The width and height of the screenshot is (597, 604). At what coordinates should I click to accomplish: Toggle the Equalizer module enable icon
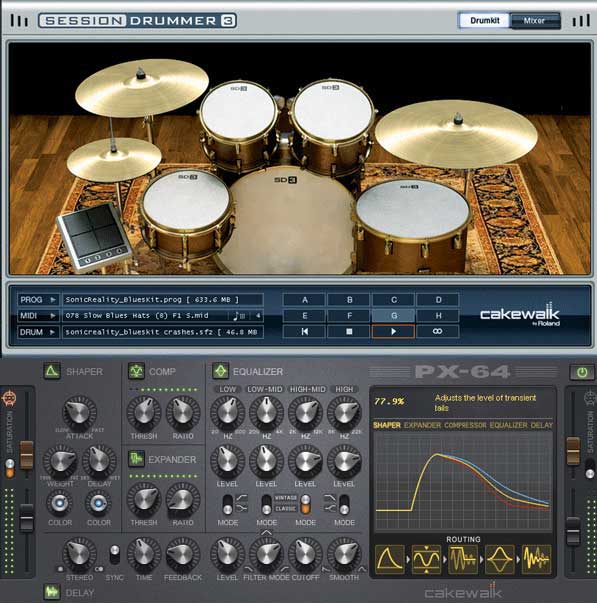click(220, 371)
